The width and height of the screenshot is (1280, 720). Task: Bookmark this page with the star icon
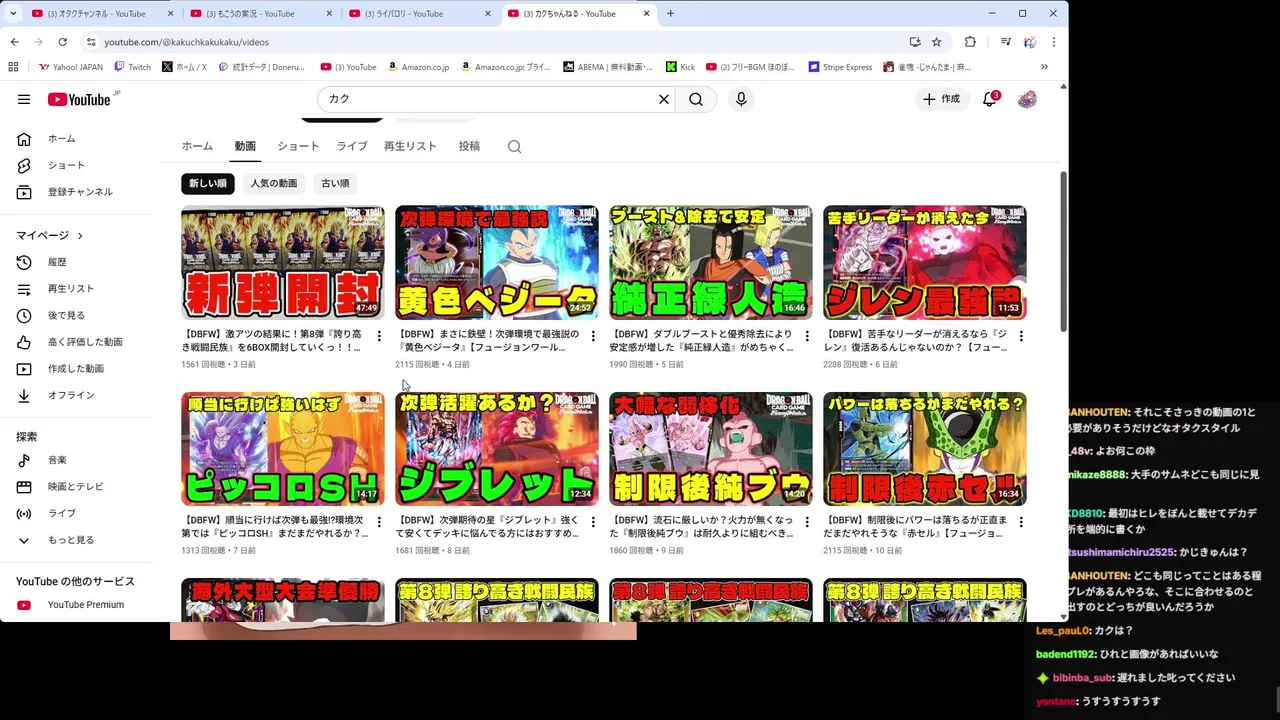pos(936,42)
